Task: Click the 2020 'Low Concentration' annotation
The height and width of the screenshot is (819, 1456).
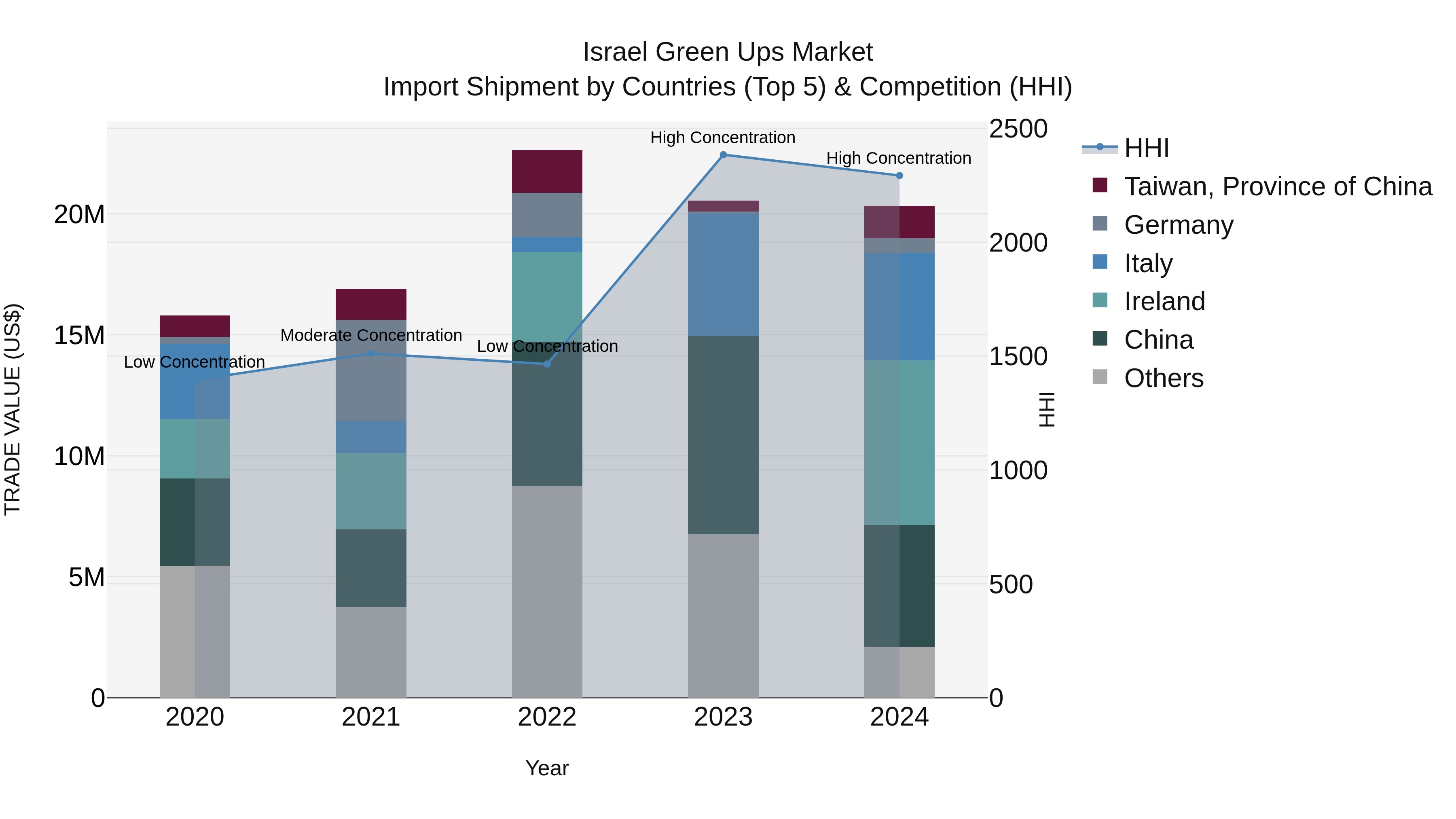Action: [195, 362]
